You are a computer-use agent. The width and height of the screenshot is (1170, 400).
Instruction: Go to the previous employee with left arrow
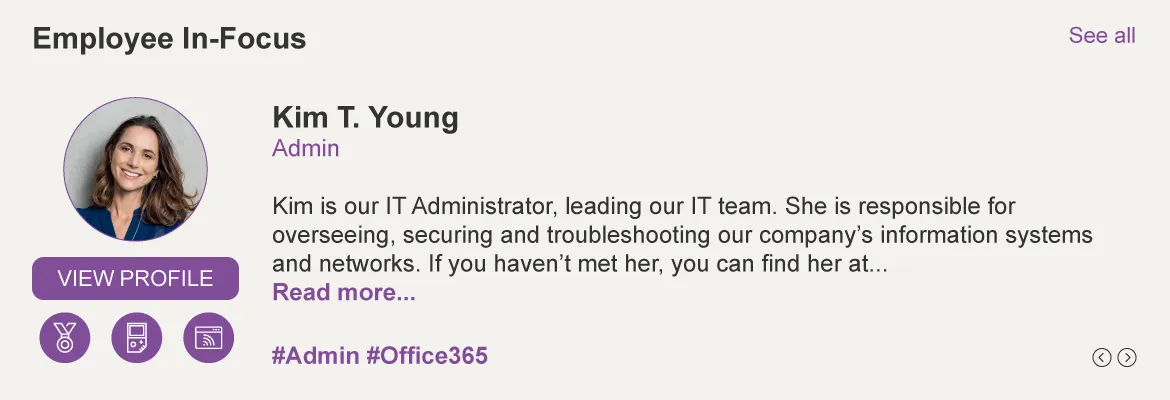click(1102, 358)
